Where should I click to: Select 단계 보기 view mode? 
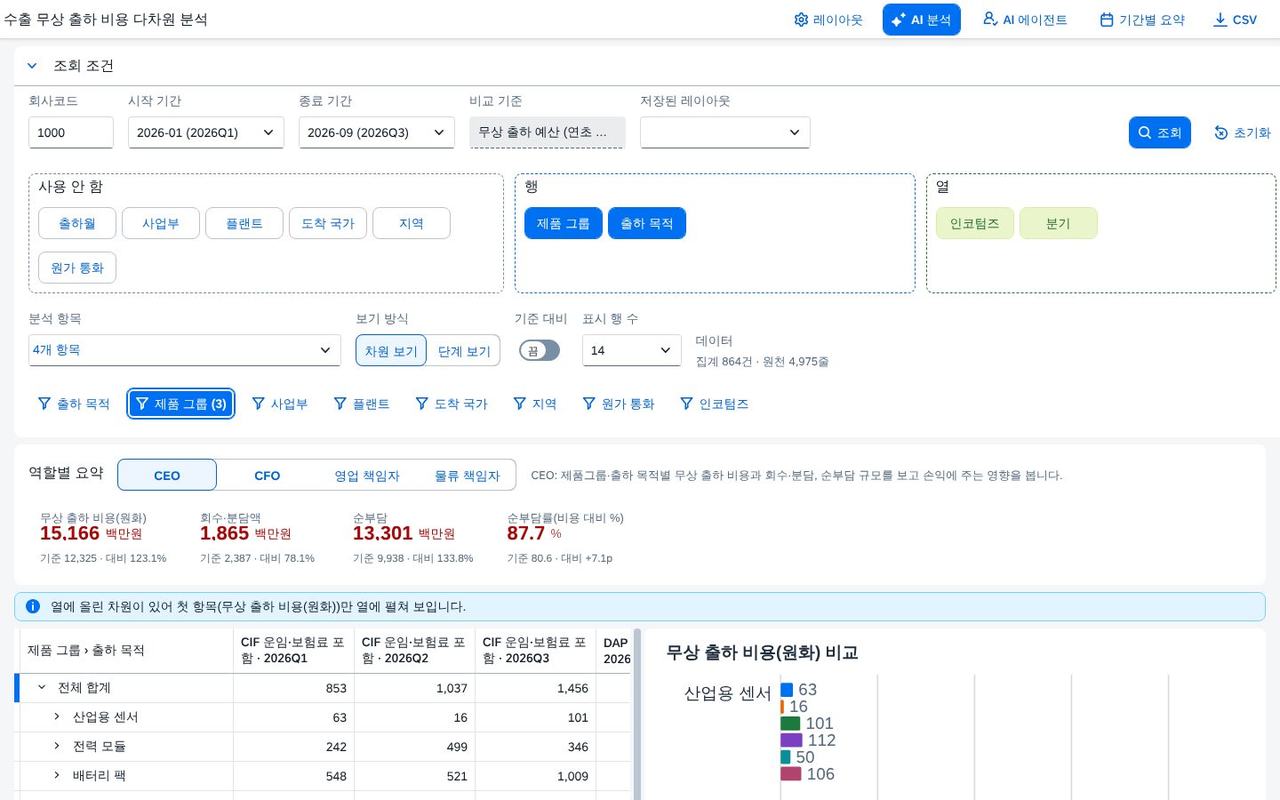(464, 351)
